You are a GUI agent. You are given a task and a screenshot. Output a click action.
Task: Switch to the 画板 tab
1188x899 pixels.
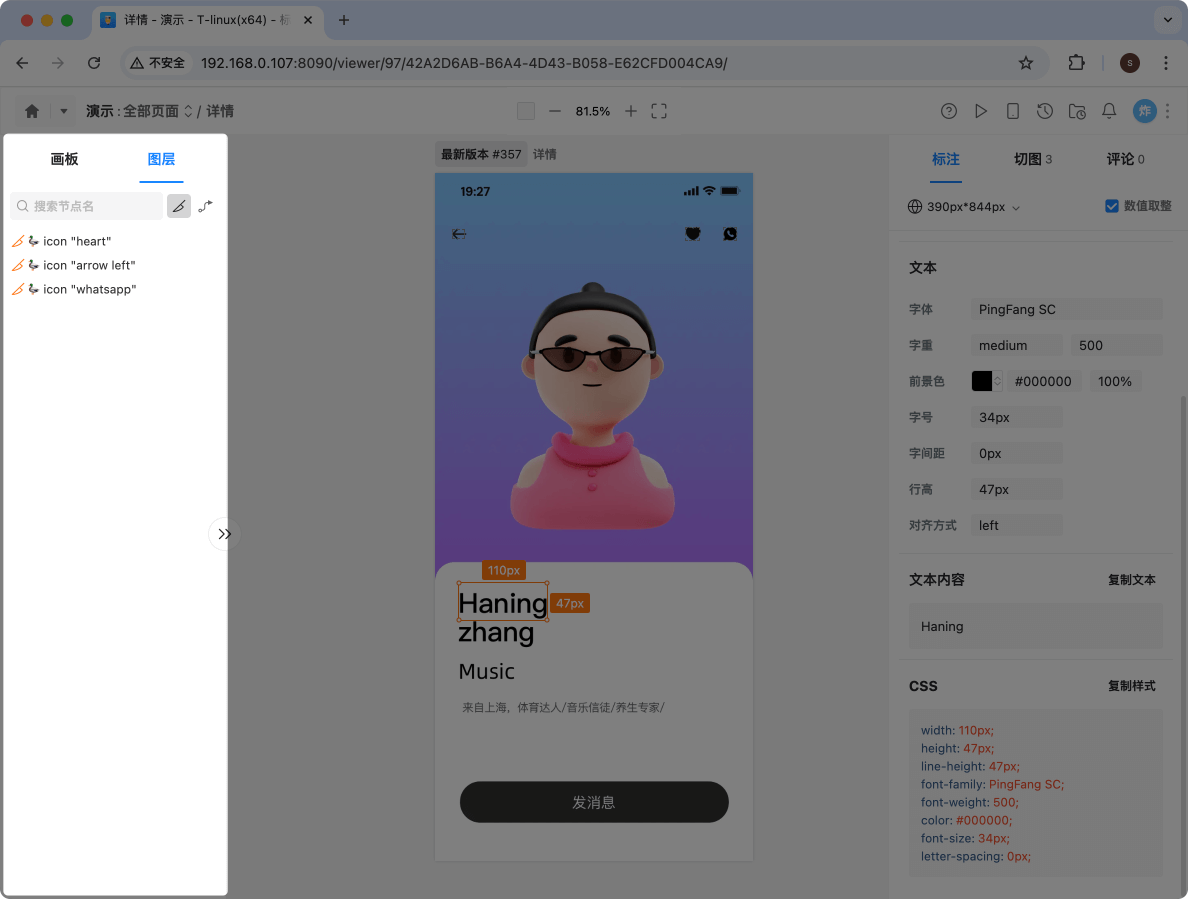click(x=64, y=159)
